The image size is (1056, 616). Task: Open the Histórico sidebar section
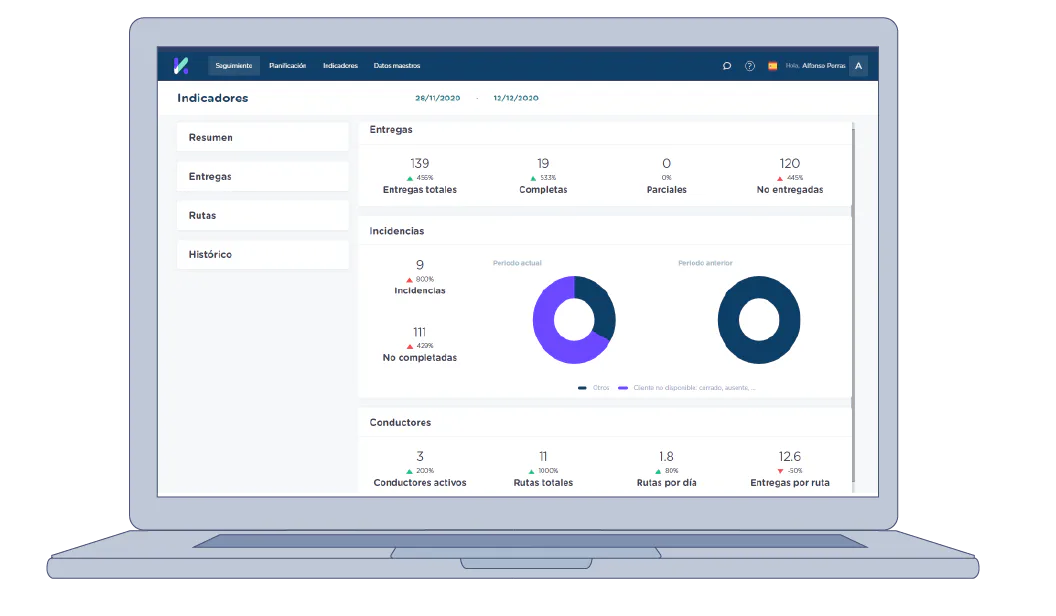coord(263,254)
